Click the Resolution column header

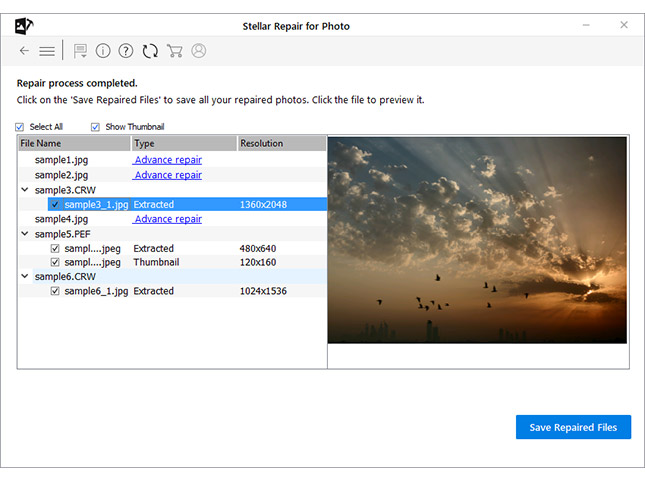tap(281, 144)
